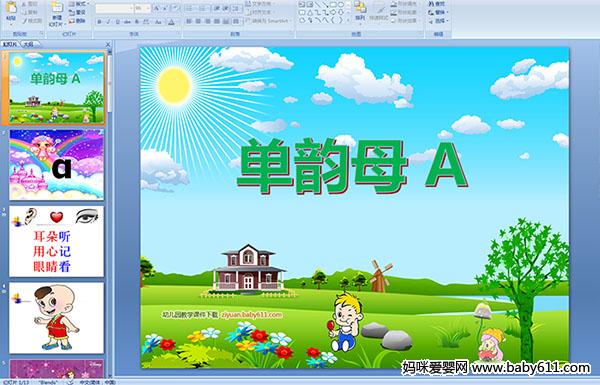Image resolution: width=600 pixels, height=385 pixels.
Task: Click the Delete slide icon
Action: tap(77, 21)
